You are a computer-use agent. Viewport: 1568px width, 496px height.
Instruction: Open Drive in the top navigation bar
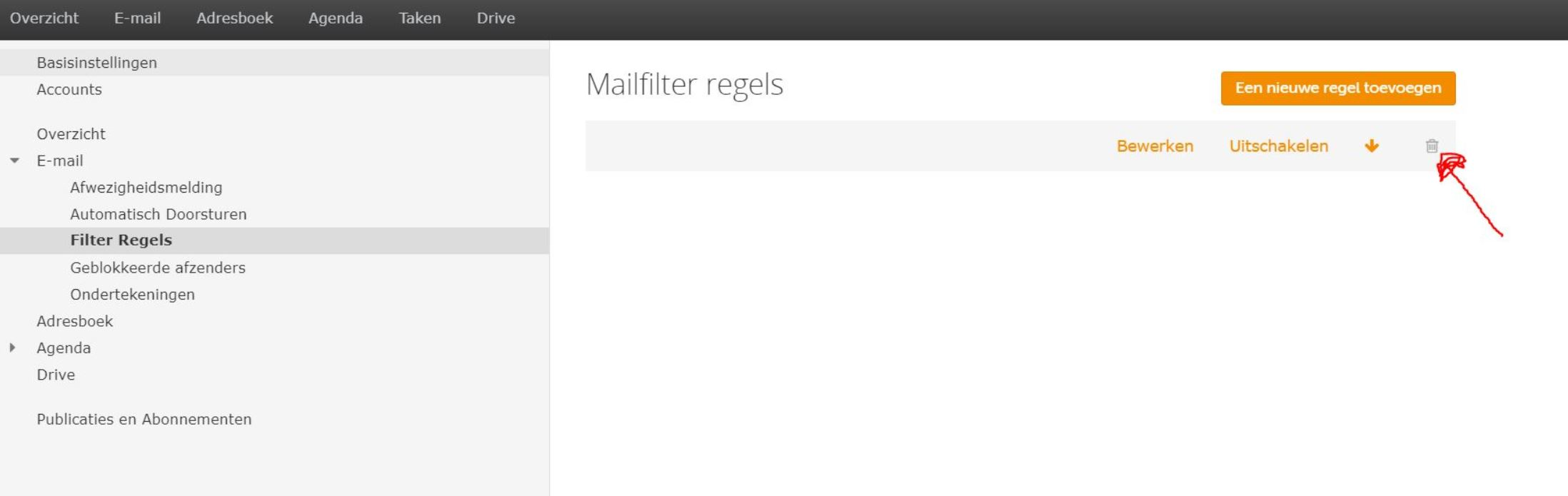pyautogui.click(x=496, y=19)
